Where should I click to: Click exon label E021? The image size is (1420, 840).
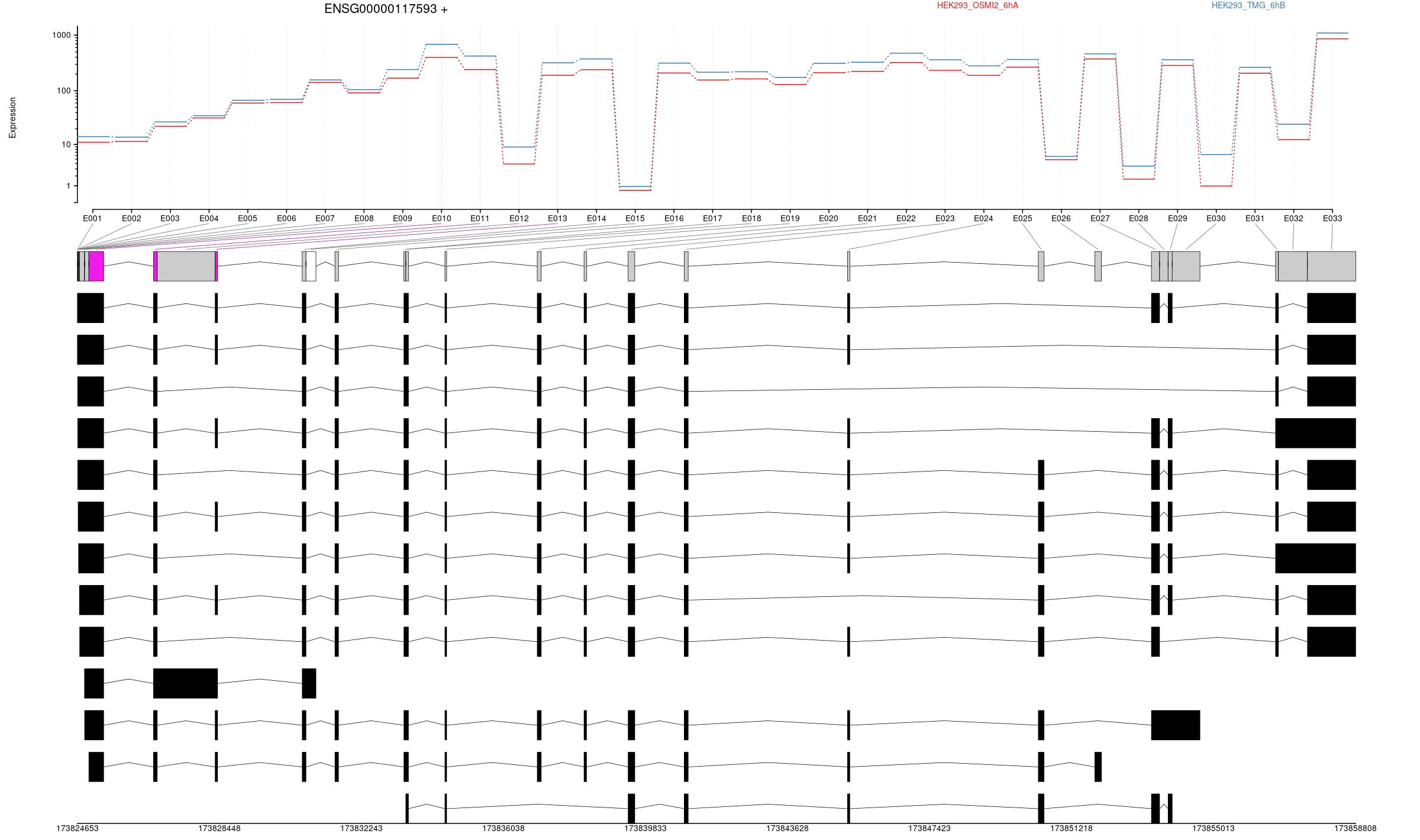point(867,218)
